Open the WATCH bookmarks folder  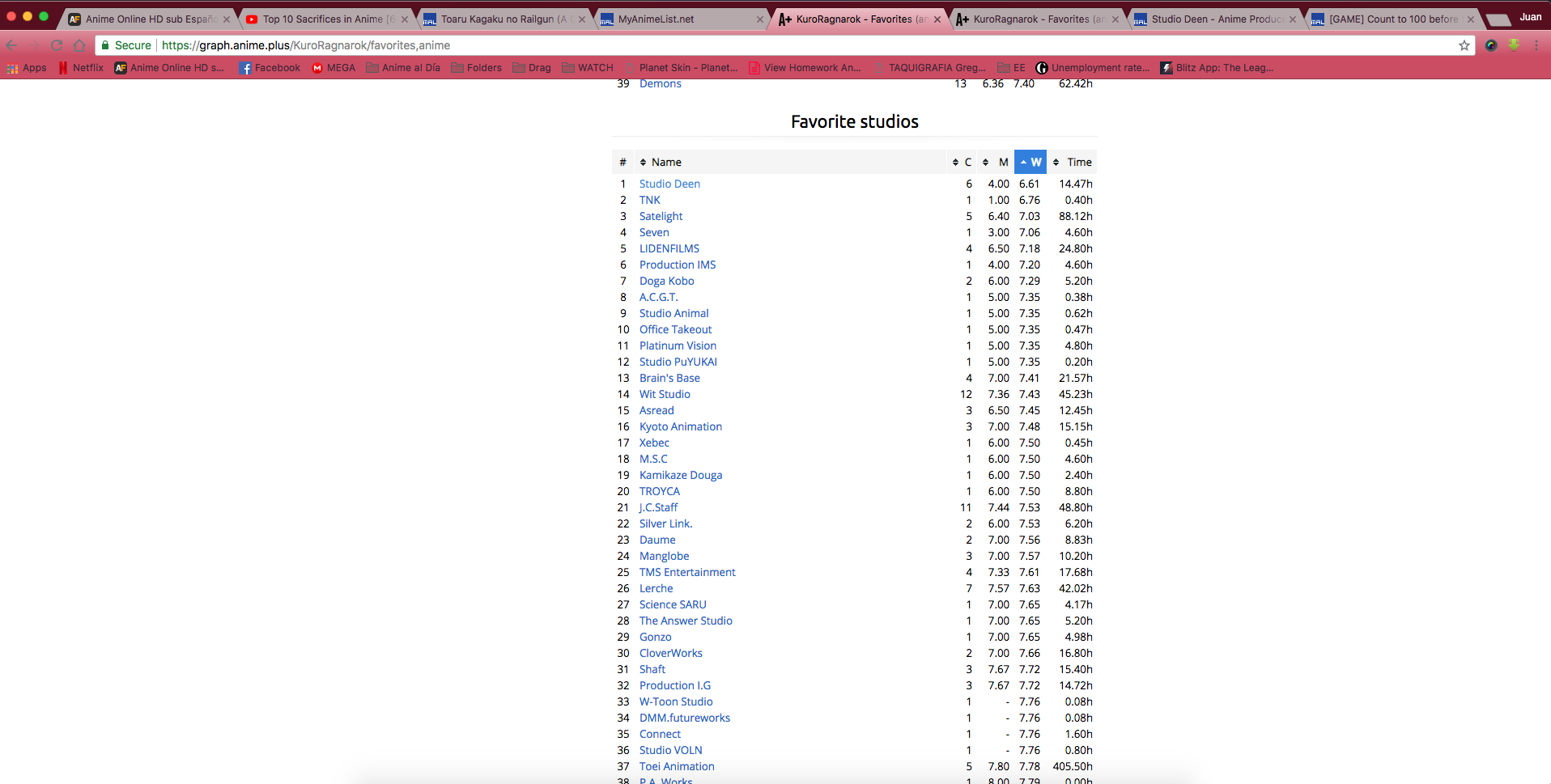[x=588, y=68]
